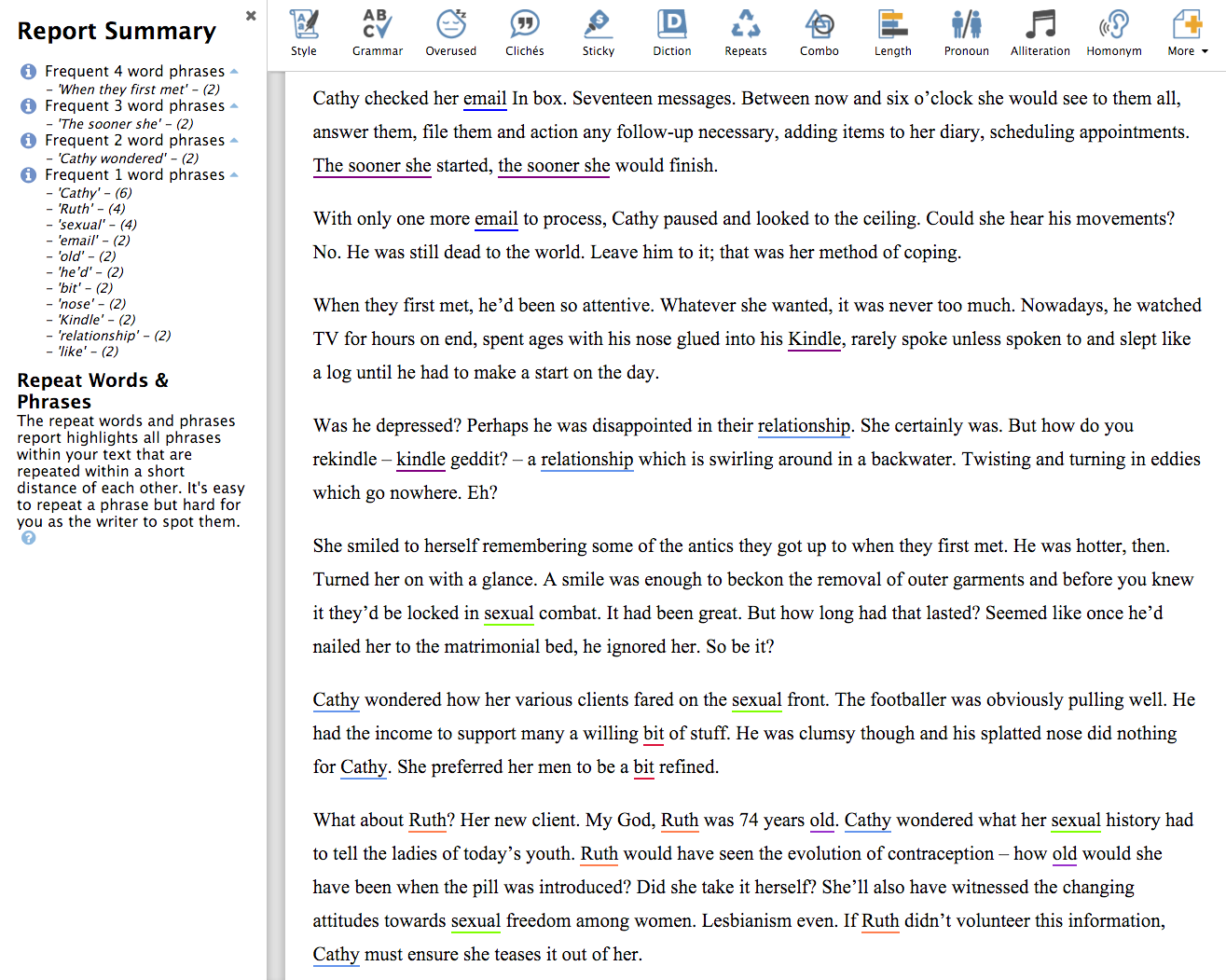
Task: Click the help icon below Repeat Words description
Action: tap(29, 538)
